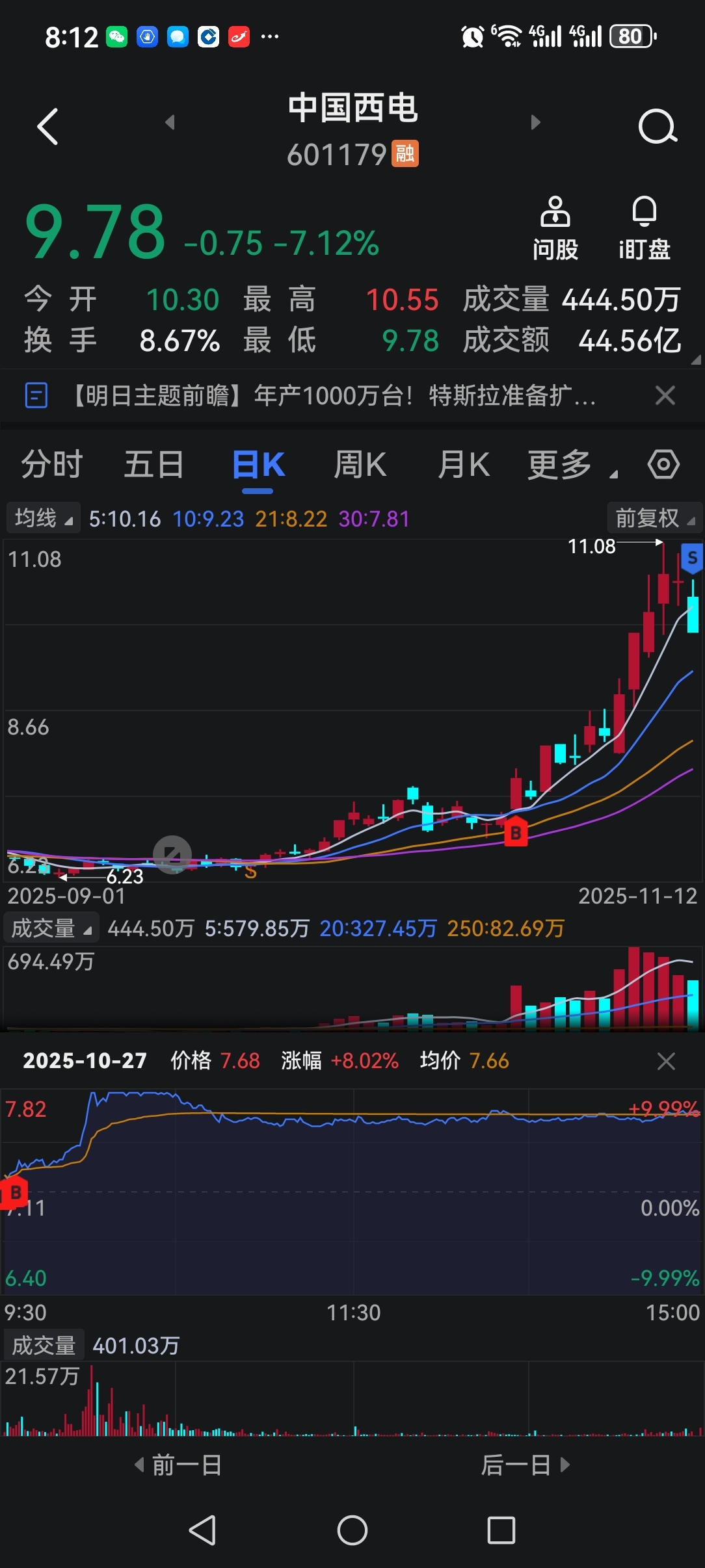Tap the current price 9.78
This screenshot has width=705, height=1568.
tap(95, 231)
